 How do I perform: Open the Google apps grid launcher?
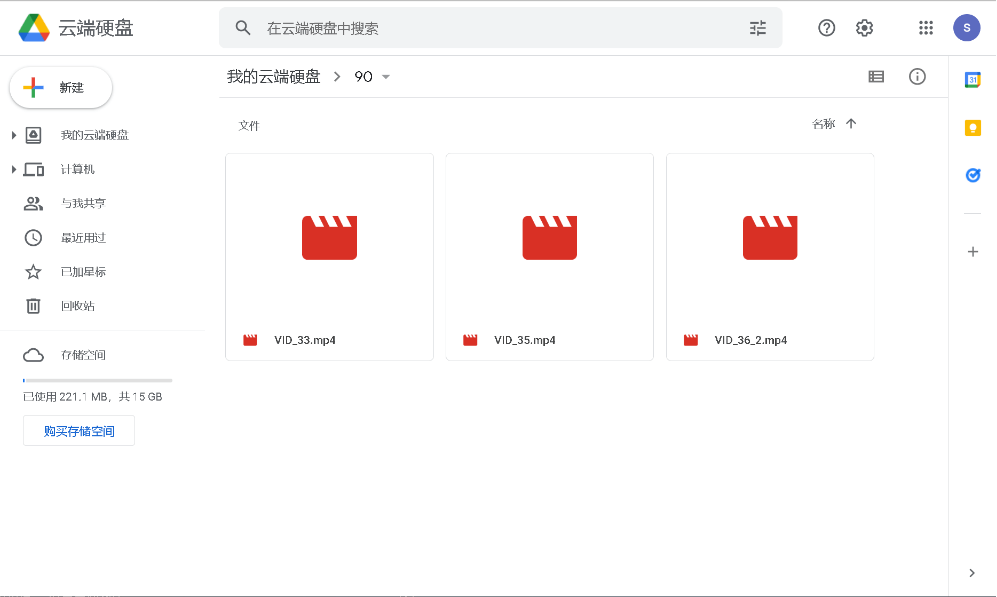(925, 28)
